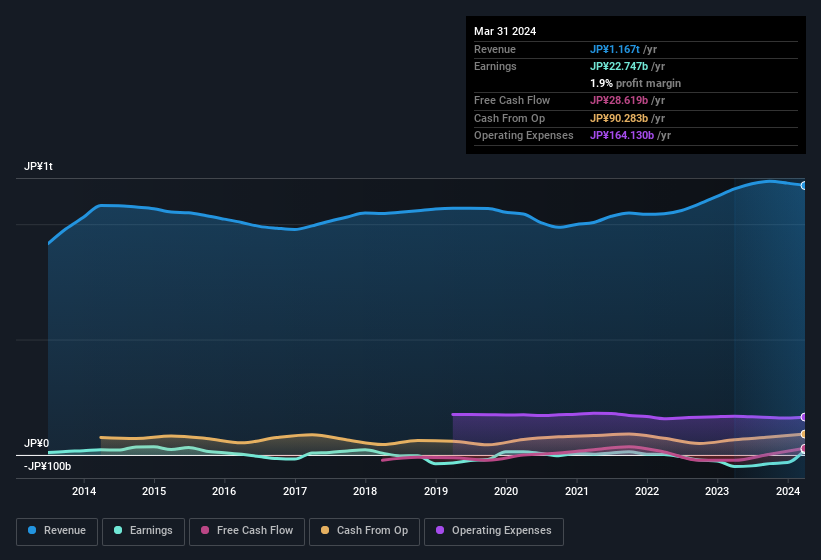
Task: Click the 2024 label on the x-axis
Action: (788, 491)
